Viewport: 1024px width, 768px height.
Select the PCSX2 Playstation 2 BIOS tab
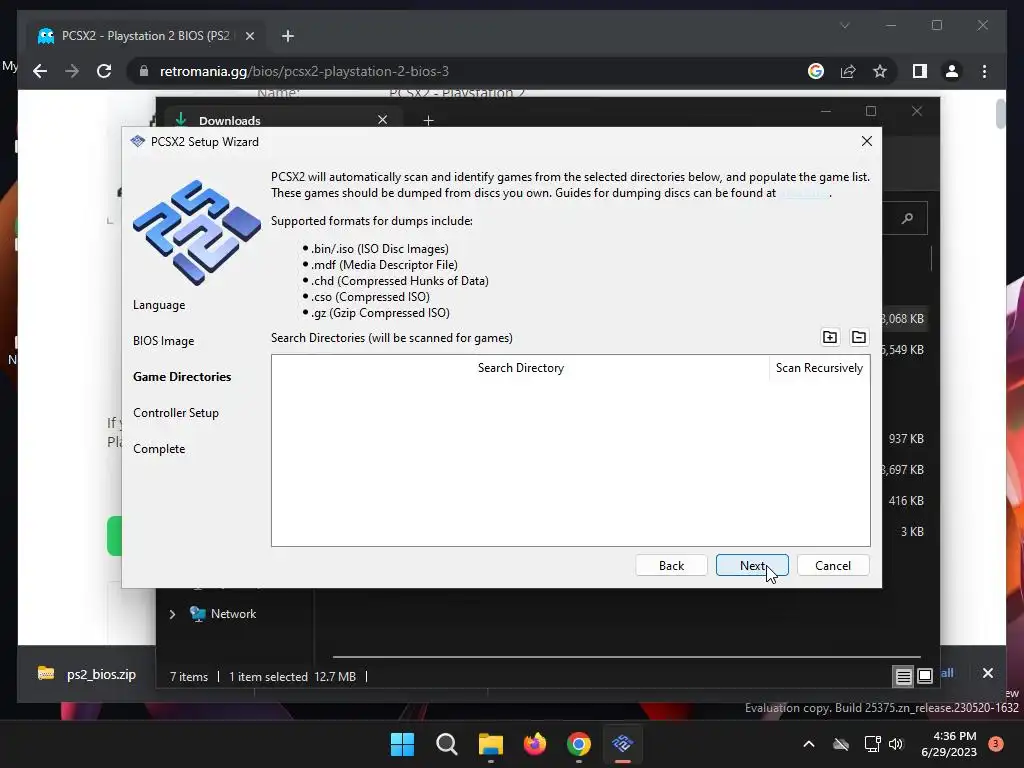145,36
